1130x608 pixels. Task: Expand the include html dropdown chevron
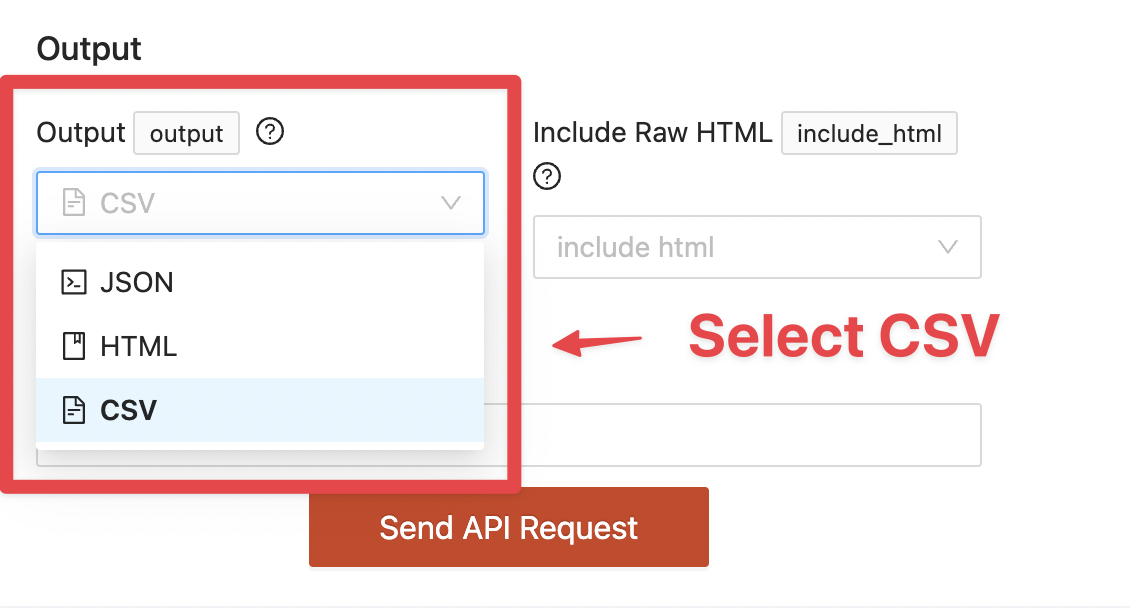coord(948,247)
